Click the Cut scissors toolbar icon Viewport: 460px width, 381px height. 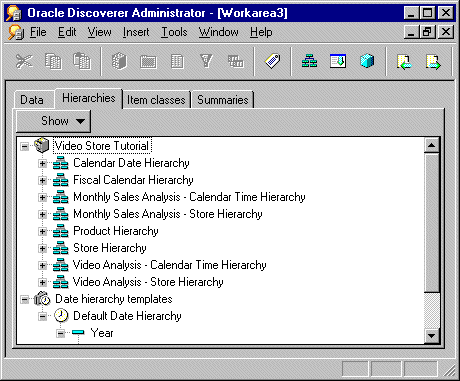click(x=24, y=62)
